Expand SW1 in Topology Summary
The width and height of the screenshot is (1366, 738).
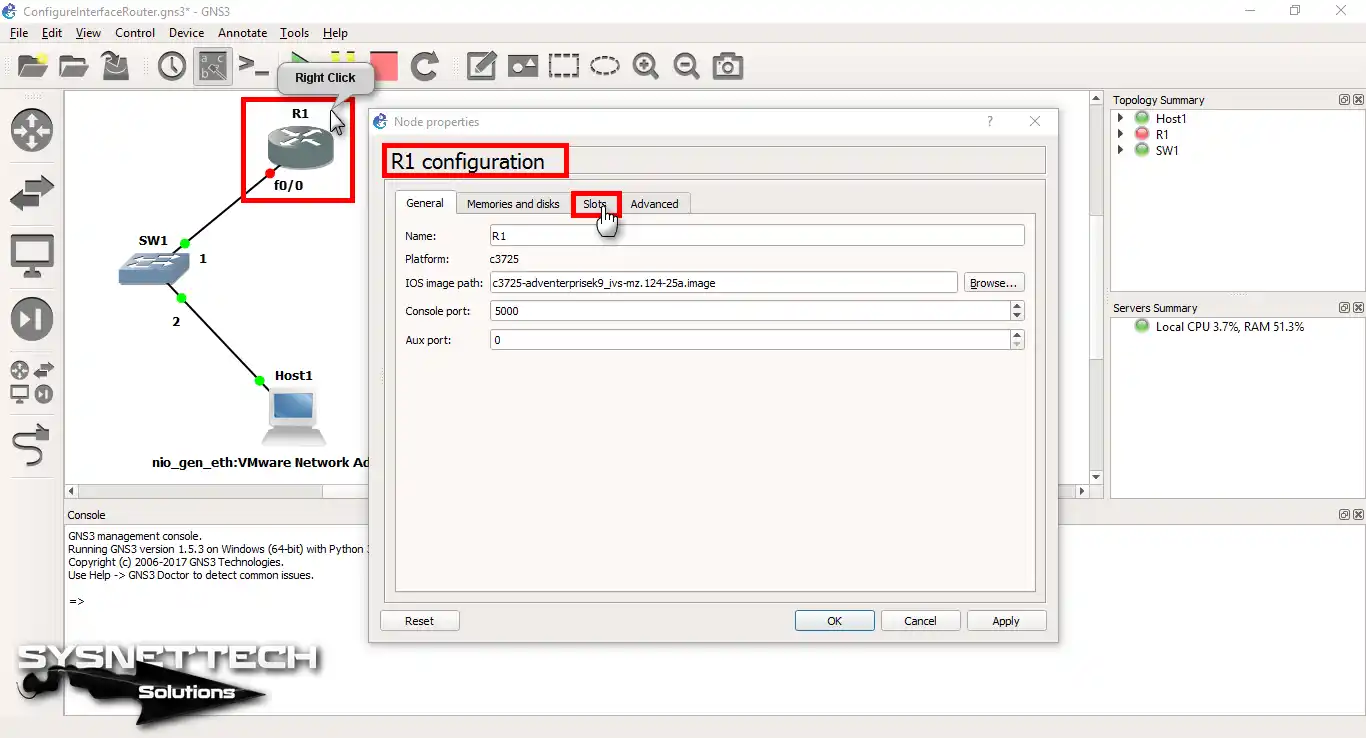[1121, 151]
